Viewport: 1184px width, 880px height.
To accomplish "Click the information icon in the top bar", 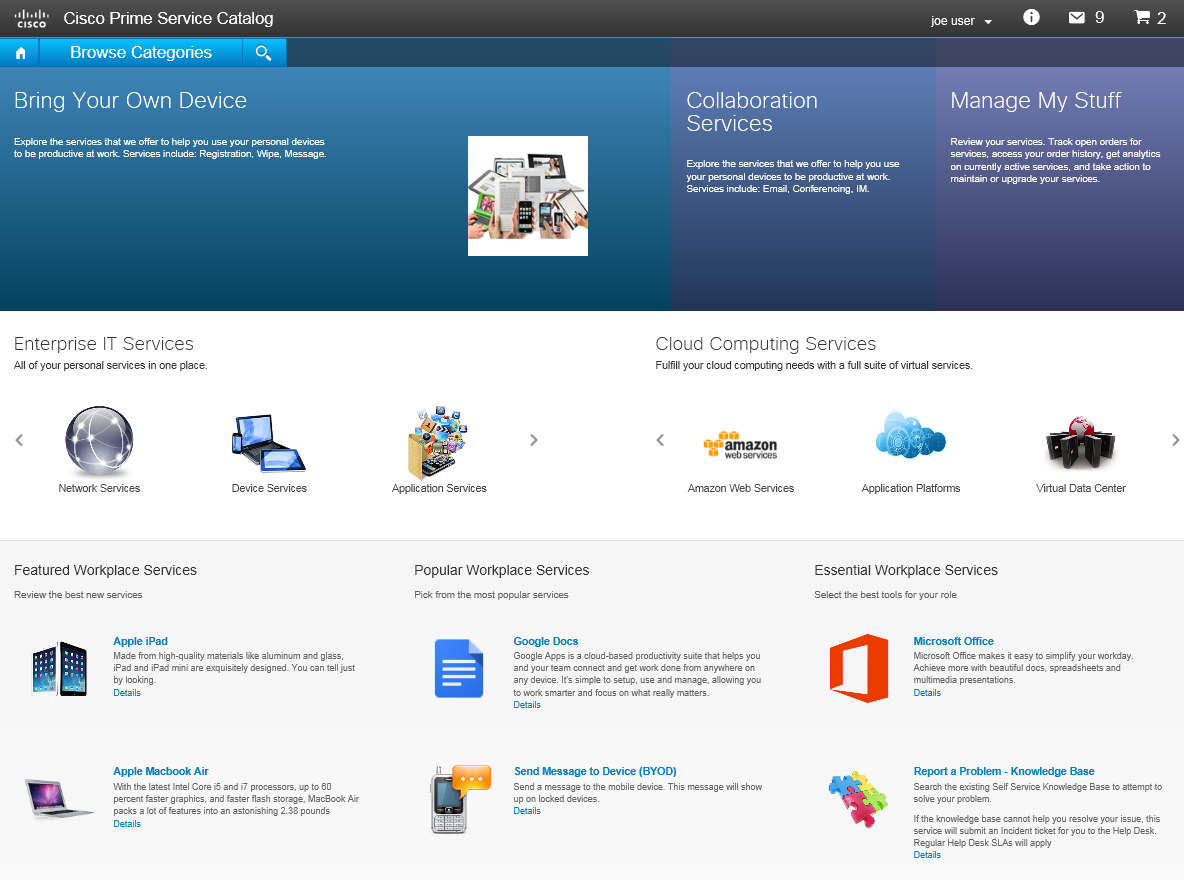I will tap(1030, 17).
